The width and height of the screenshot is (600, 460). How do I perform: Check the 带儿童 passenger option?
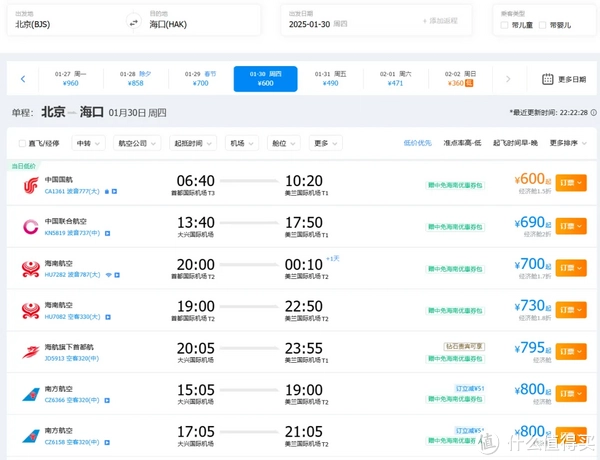504,24
